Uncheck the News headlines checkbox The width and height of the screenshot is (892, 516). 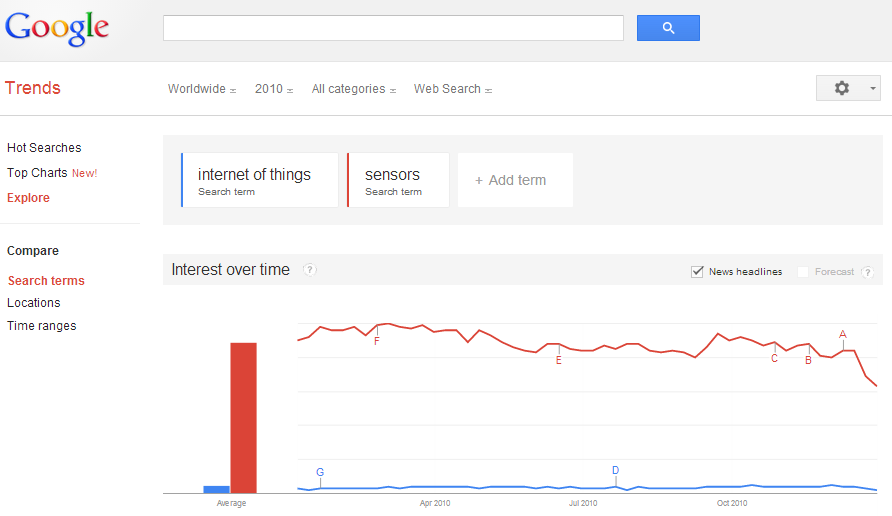tap(697, 272)
